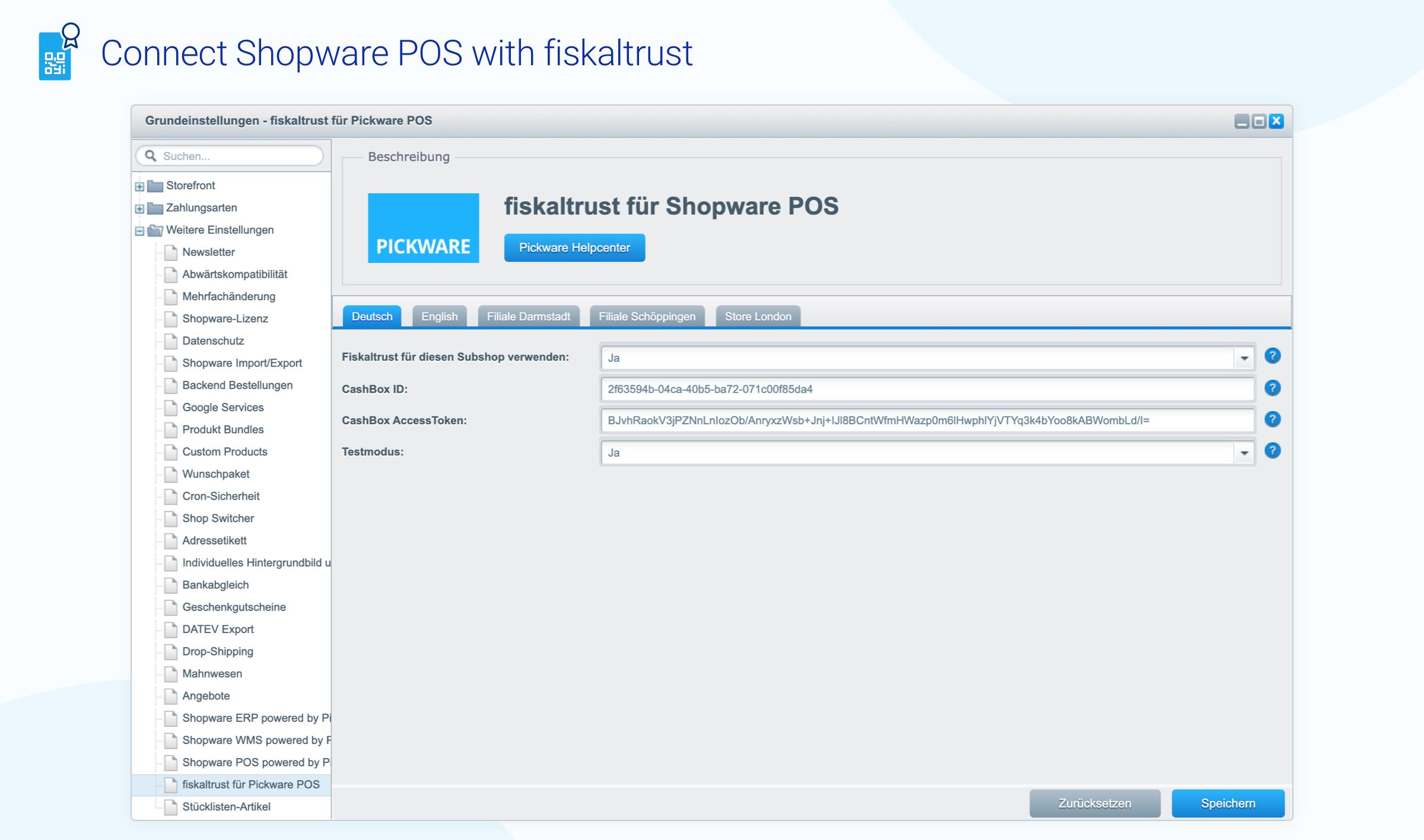The width and height of the screenshot is (1424, 840).
Task: Select Mahnwesen tree entry
Action: [212, 674]
